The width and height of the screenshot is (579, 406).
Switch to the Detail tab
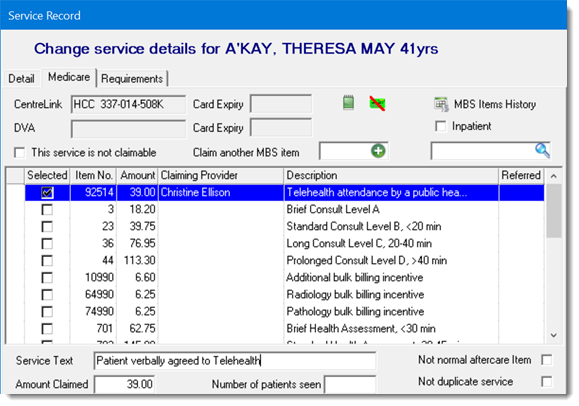[21, 79]
